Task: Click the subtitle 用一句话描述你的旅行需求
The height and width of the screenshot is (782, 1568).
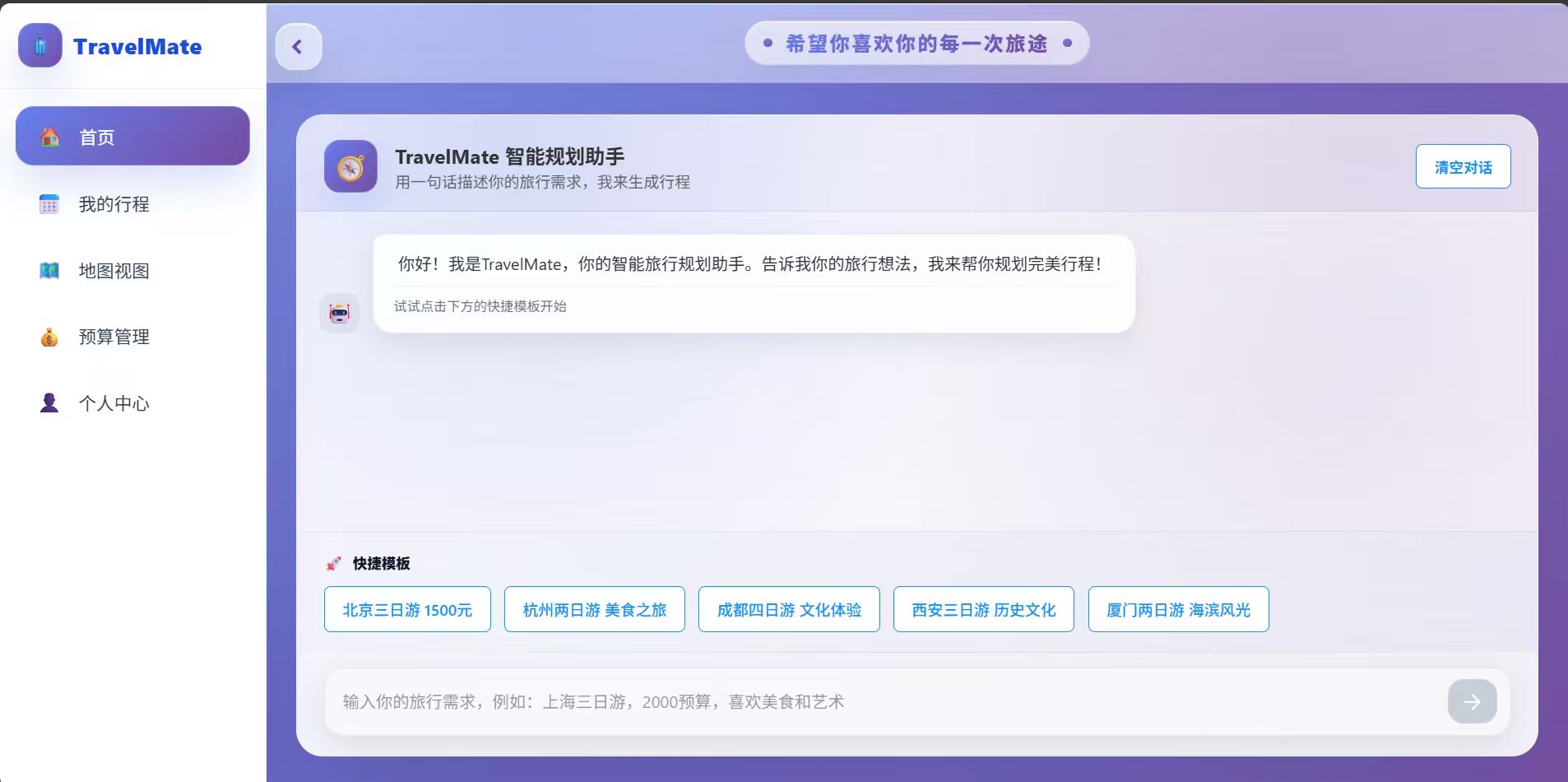Action: coord(541,182)
